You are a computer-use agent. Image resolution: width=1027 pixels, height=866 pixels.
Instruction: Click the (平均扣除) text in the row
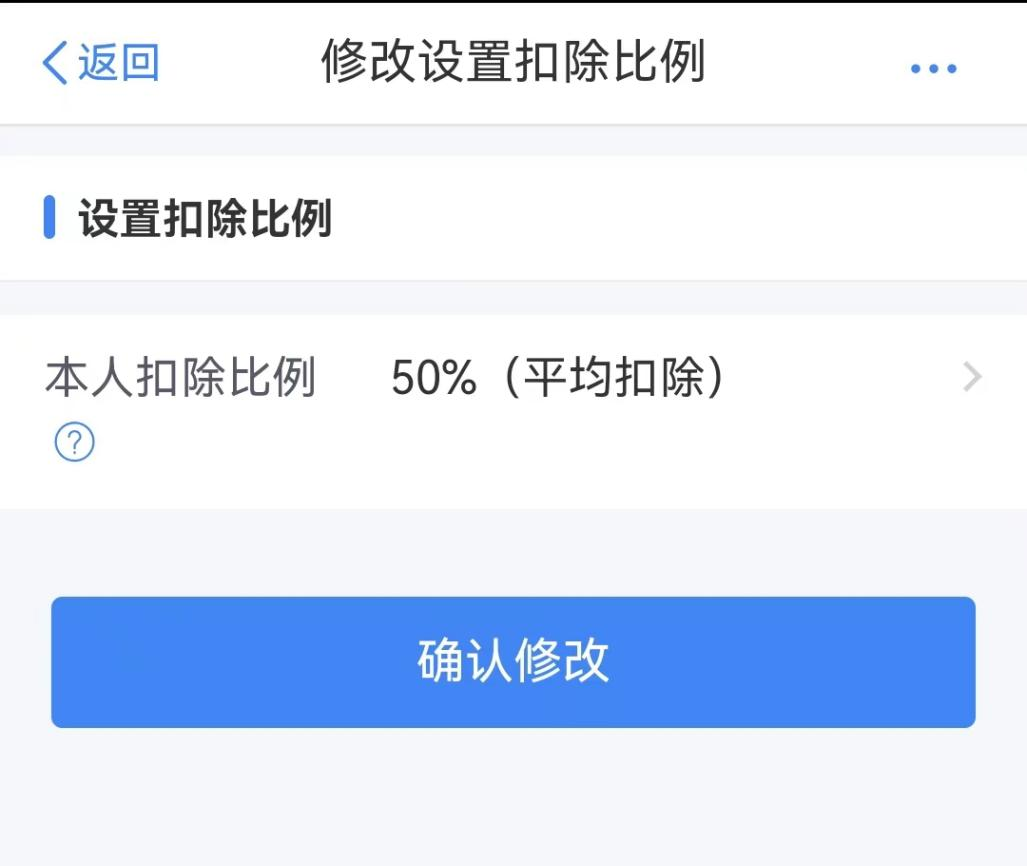(612, 379)
